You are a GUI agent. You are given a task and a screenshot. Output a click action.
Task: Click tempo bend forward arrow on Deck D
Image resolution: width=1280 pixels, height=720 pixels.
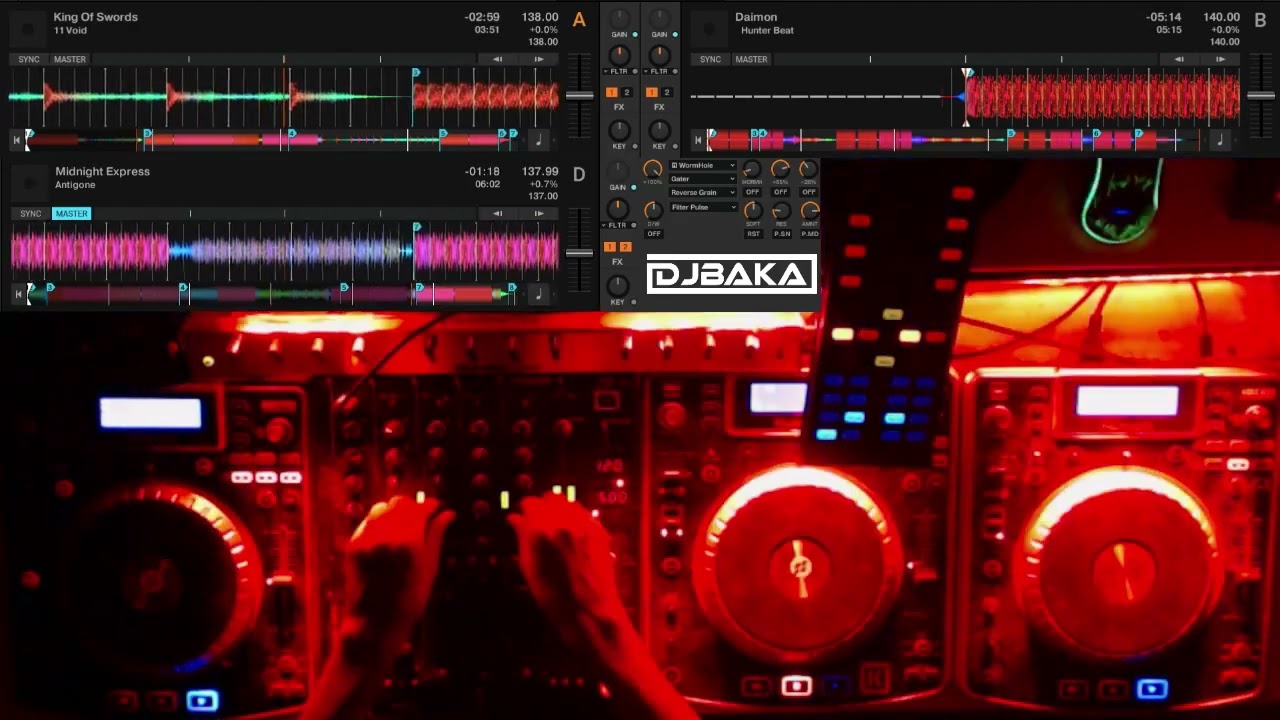coord(538,213)
